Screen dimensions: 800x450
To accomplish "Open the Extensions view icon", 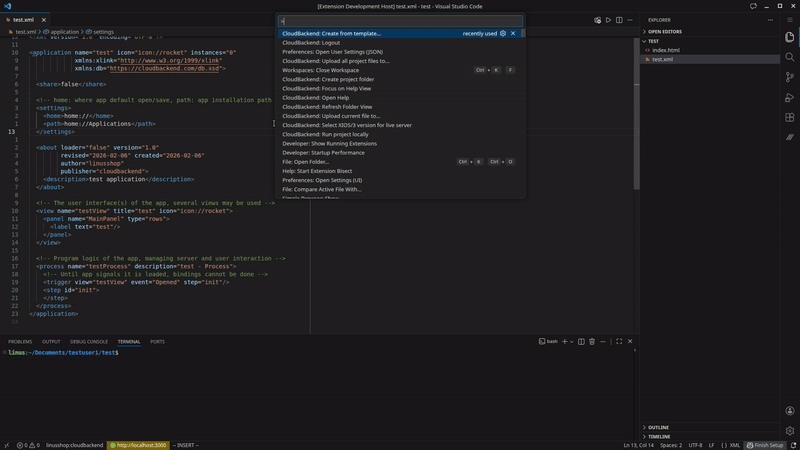I will [x=790, y=117].
